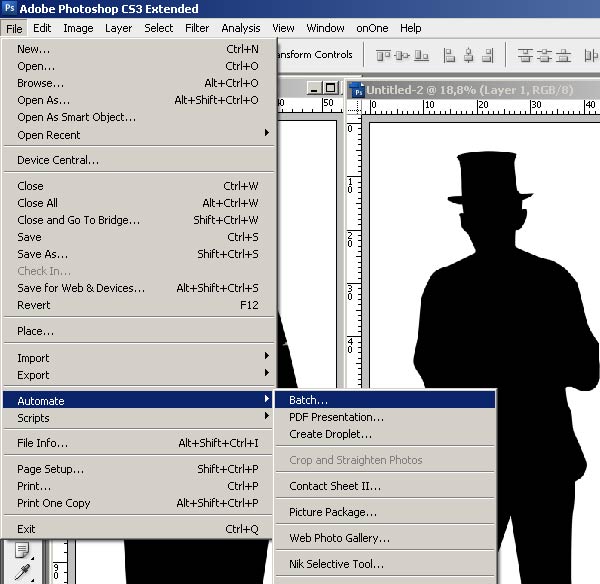
Task: Select the Notes tool in toolbox
Action: click(x=22, y=551)
